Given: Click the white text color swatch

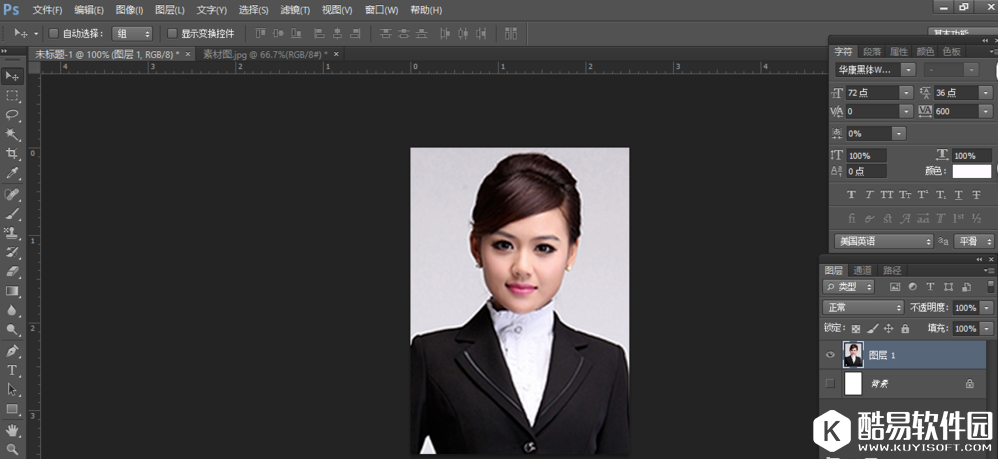Looking at the screenshot, I should (x=971, y=171).
